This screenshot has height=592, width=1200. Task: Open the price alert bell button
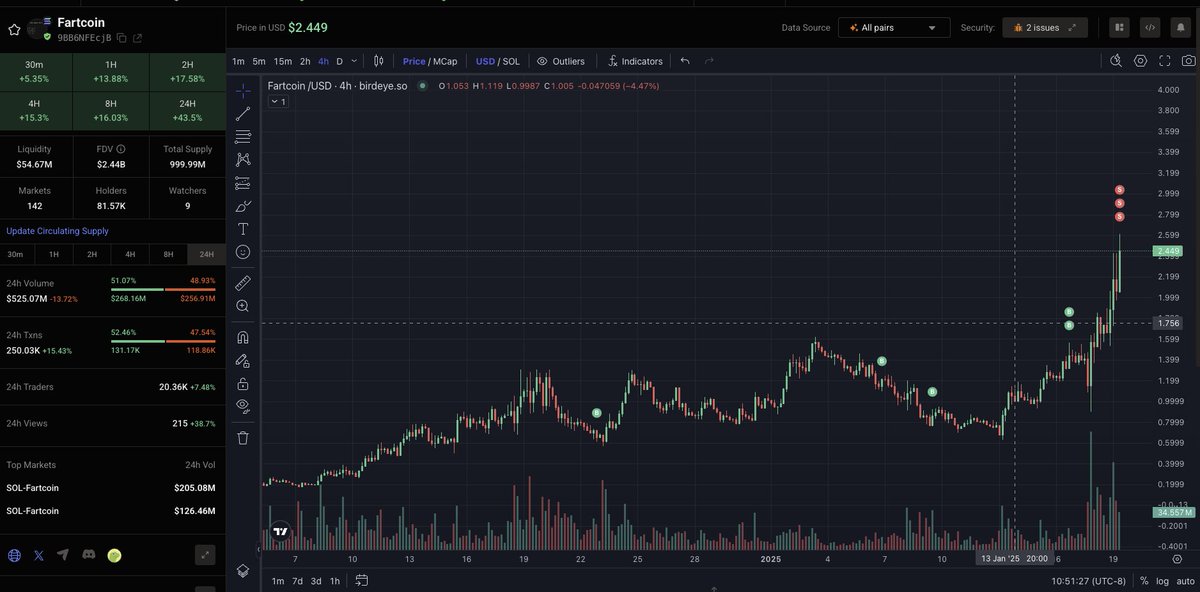coord(1180,28)
